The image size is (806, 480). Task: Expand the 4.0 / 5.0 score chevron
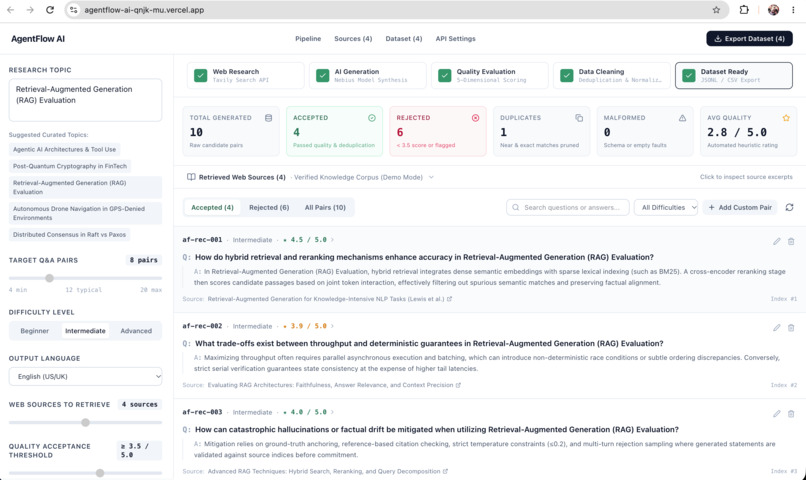pos(332,412)
